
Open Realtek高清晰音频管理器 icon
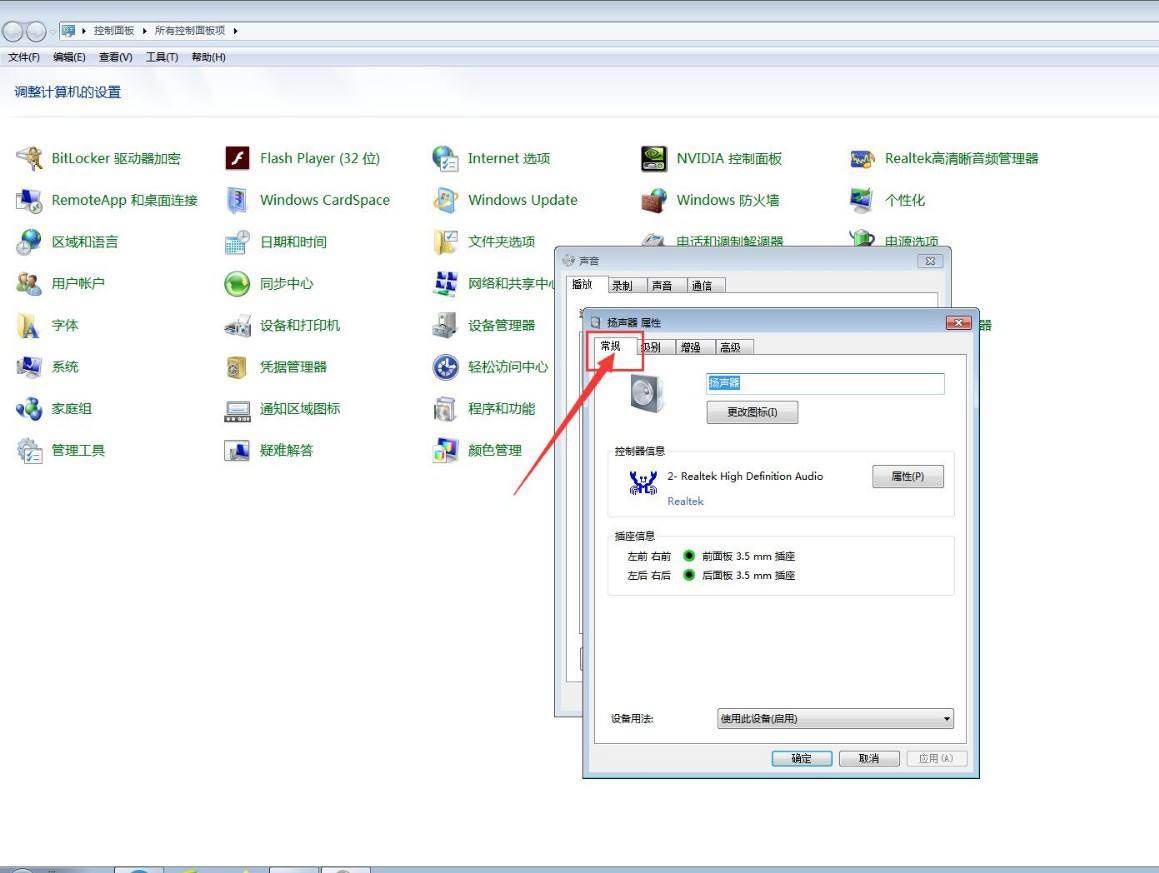tap(862, 158)
